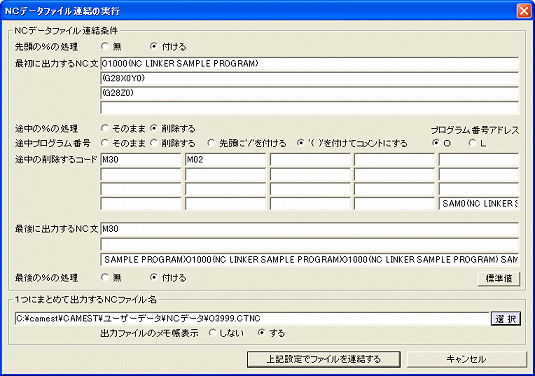The image size is (535, 376).
Task: Click the M02 delete-code field
Action: click(225, 160)
